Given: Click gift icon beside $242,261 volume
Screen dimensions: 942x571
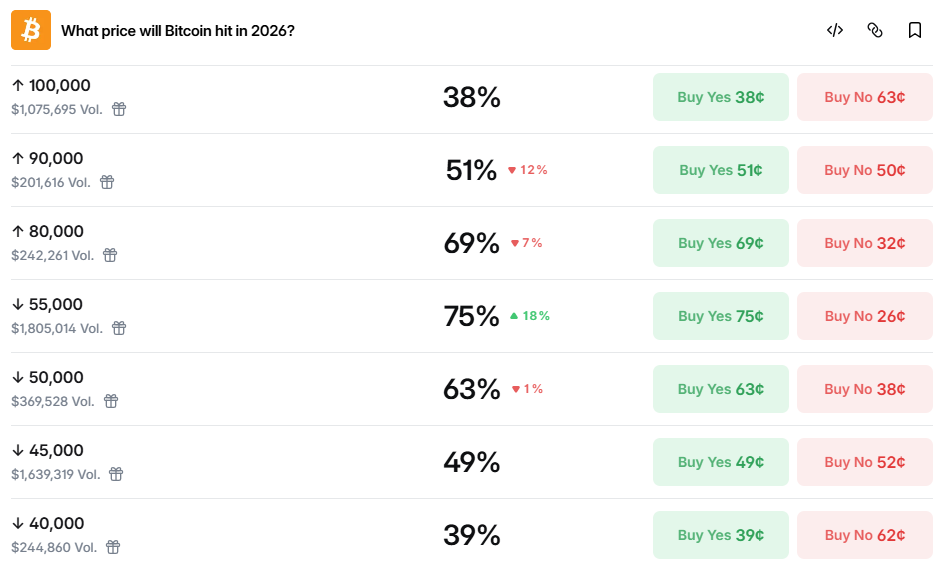Looking at the screenshot, I should 110,255.
